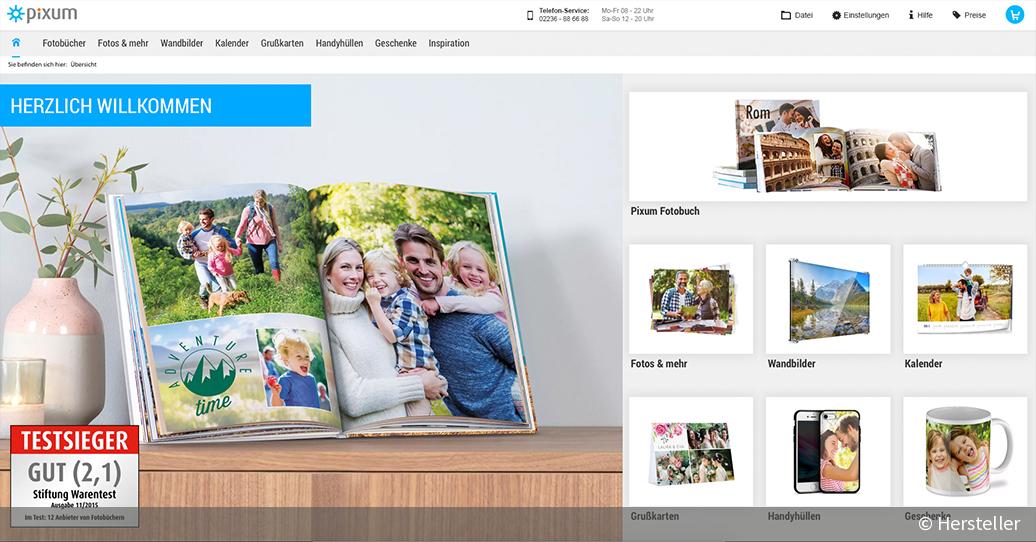
Task: Open the Kalender menu
Action: (x=232, y=43)
